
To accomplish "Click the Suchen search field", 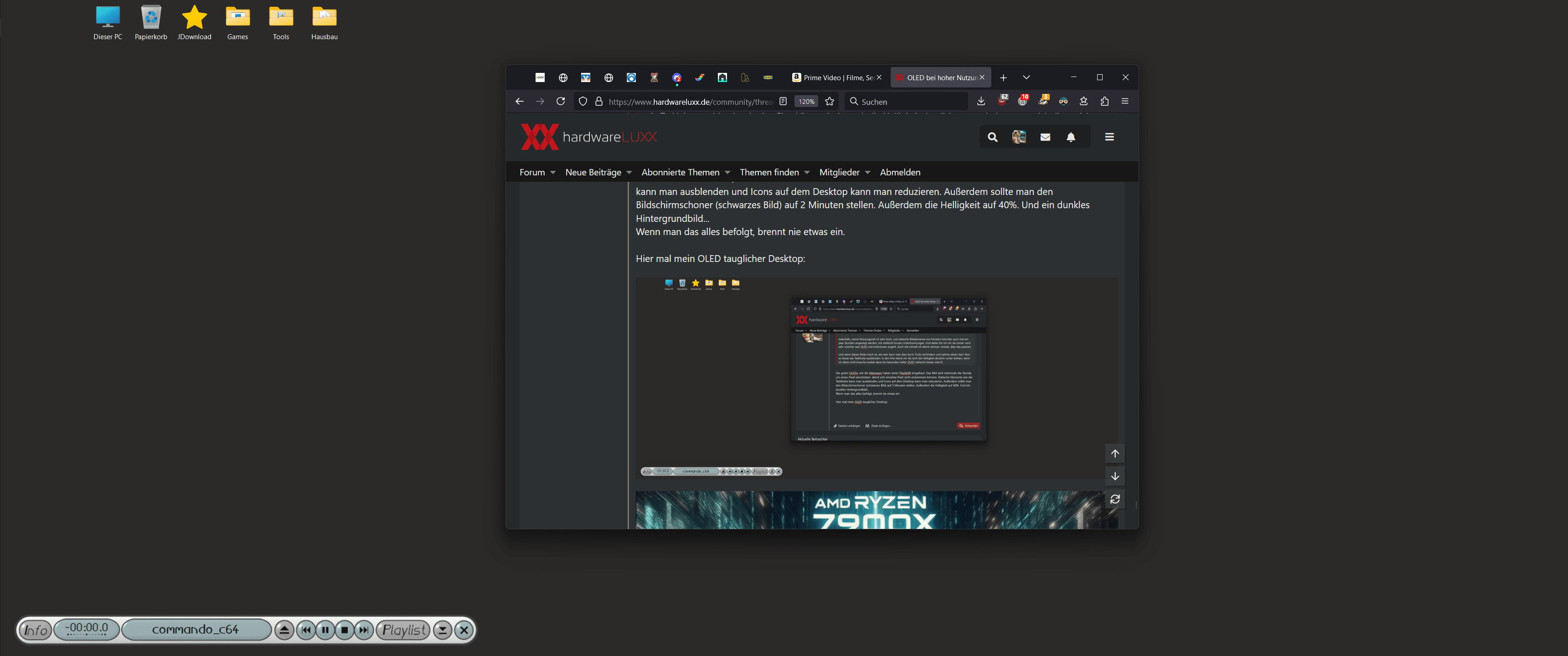I will [x=906, y=102].
